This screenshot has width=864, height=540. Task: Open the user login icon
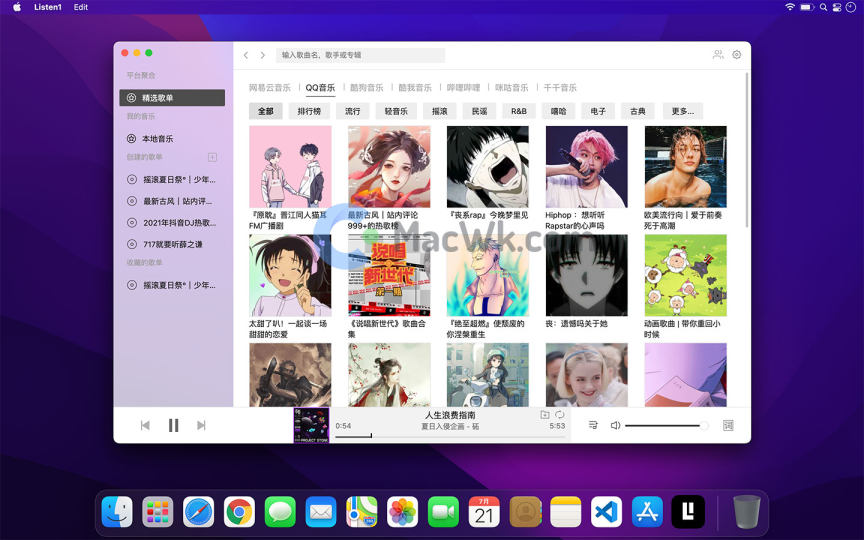point(718,55)
